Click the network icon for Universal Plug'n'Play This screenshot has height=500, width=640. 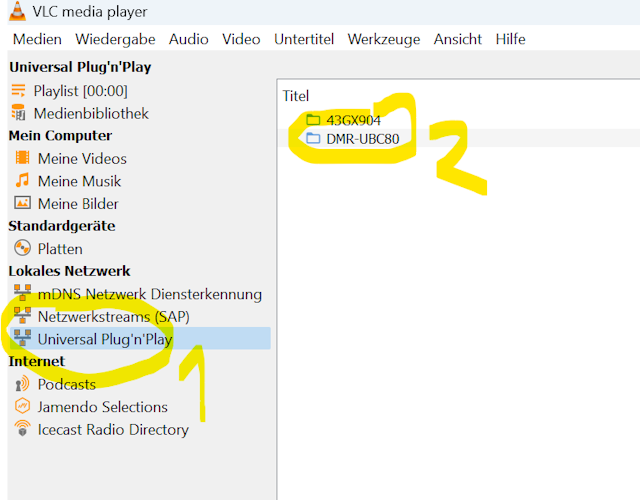[x=22, y=338]
